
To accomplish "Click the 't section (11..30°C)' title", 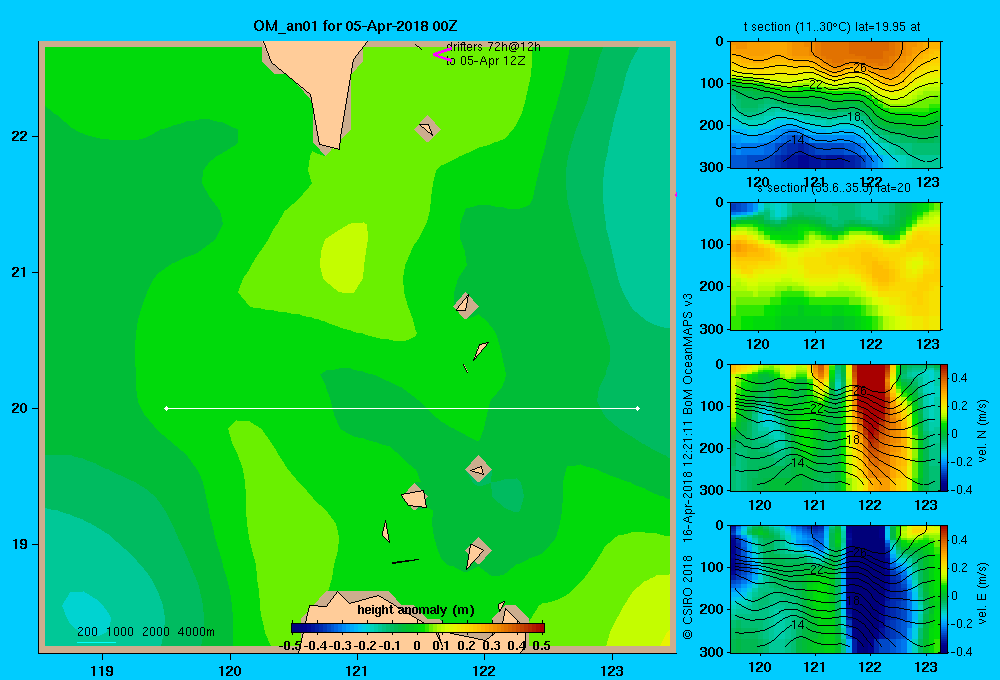I will 832,27.
